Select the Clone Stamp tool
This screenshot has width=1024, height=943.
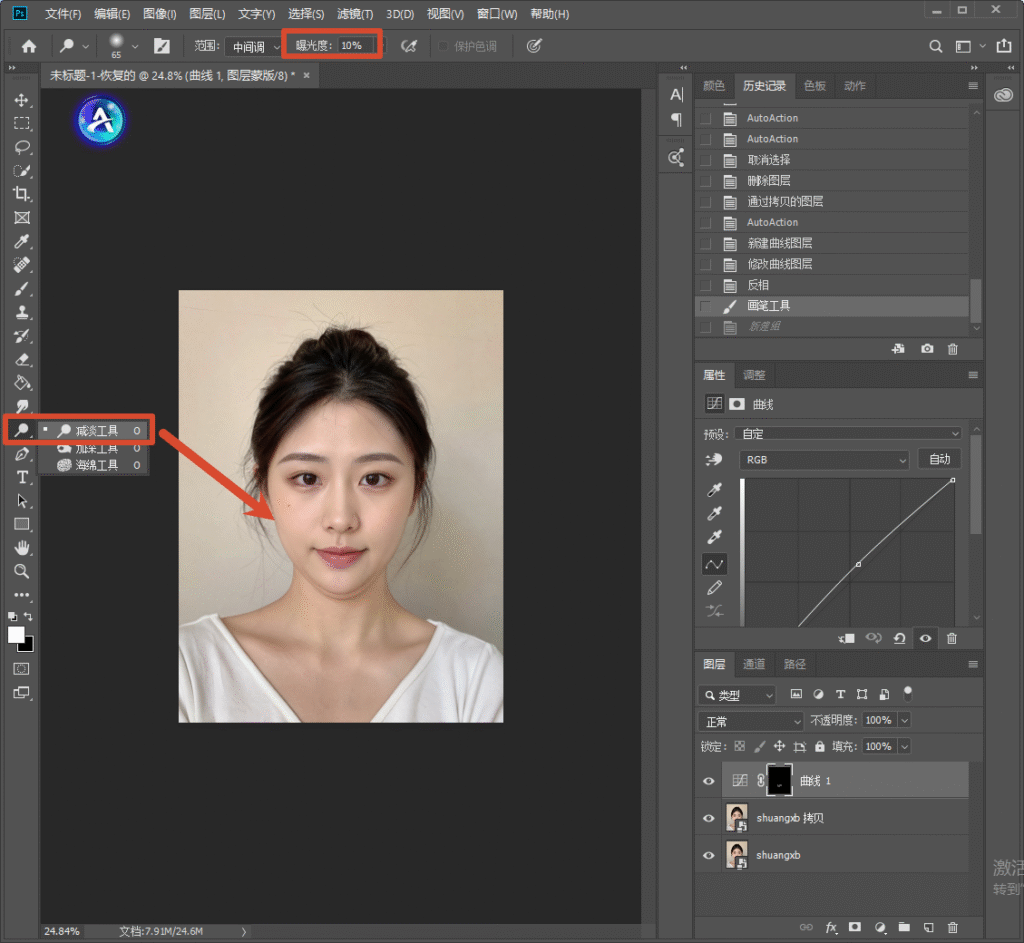tap(22, 312)
